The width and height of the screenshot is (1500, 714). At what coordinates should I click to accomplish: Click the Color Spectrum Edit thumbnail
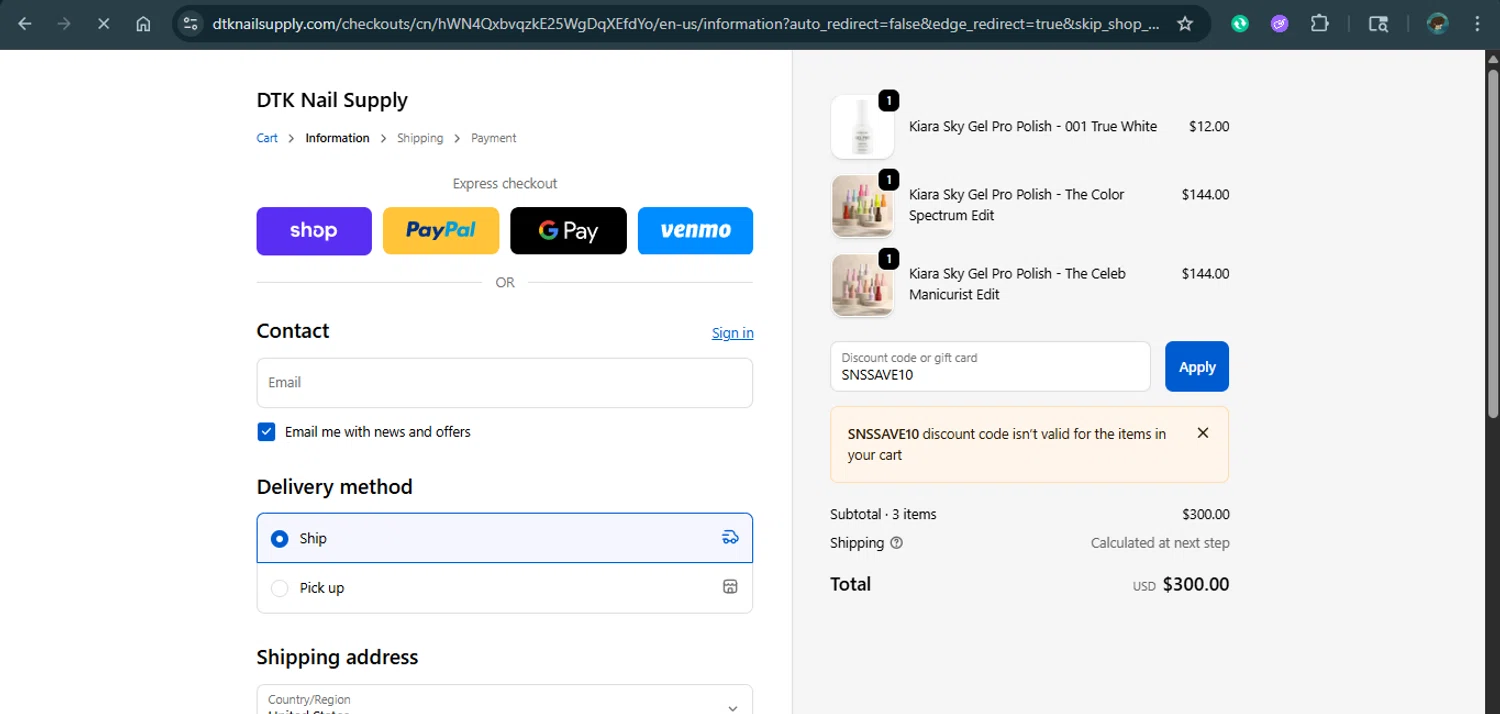862,206
